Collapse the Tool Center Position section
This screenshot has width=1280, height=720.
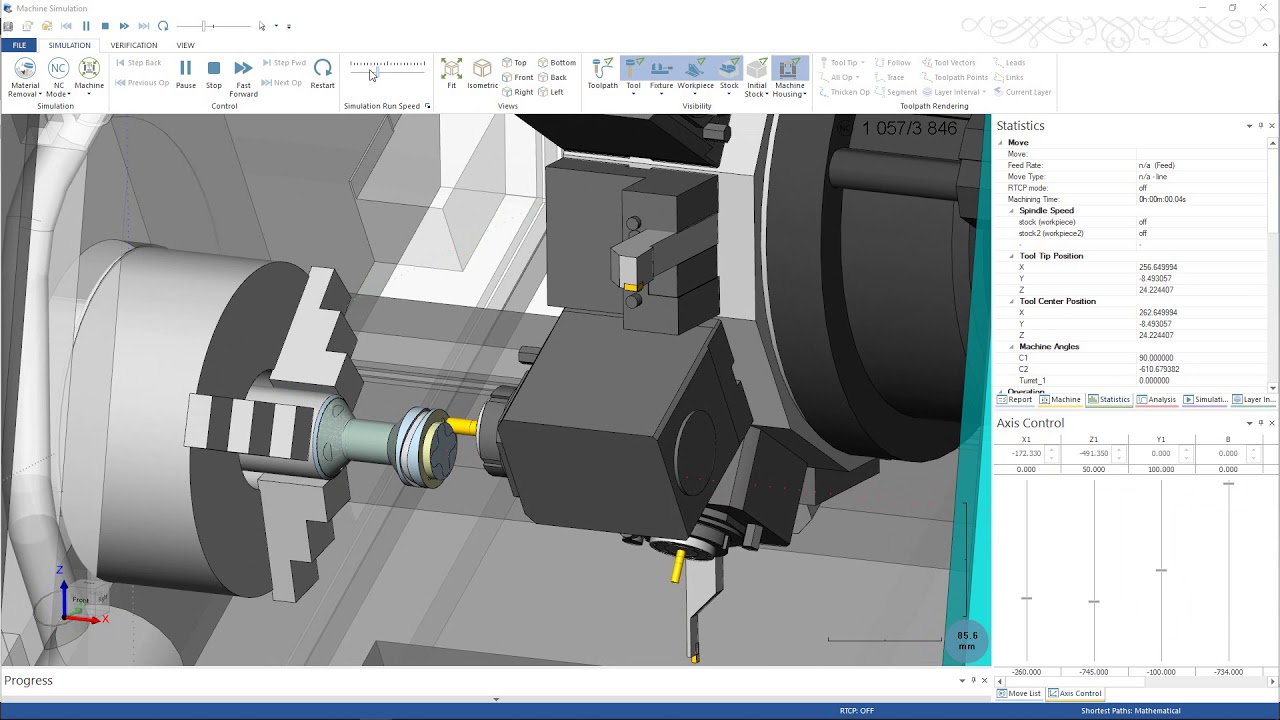[1011, 301]
